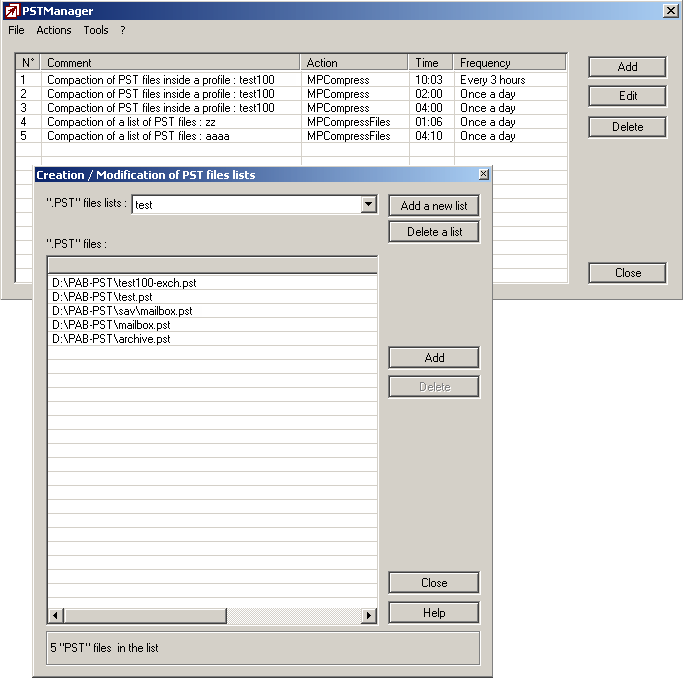Select file D:\PAB-PST\archive.pst
Image resolution: width=683 pixels, height=678 pixels.
(x=212, y=339)
